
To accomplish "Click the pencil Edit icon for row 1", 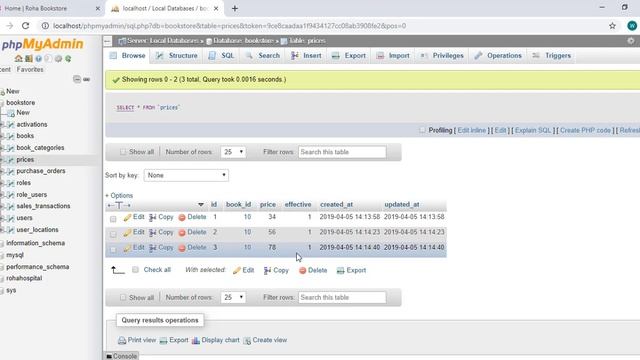I will tap(127, 218).
